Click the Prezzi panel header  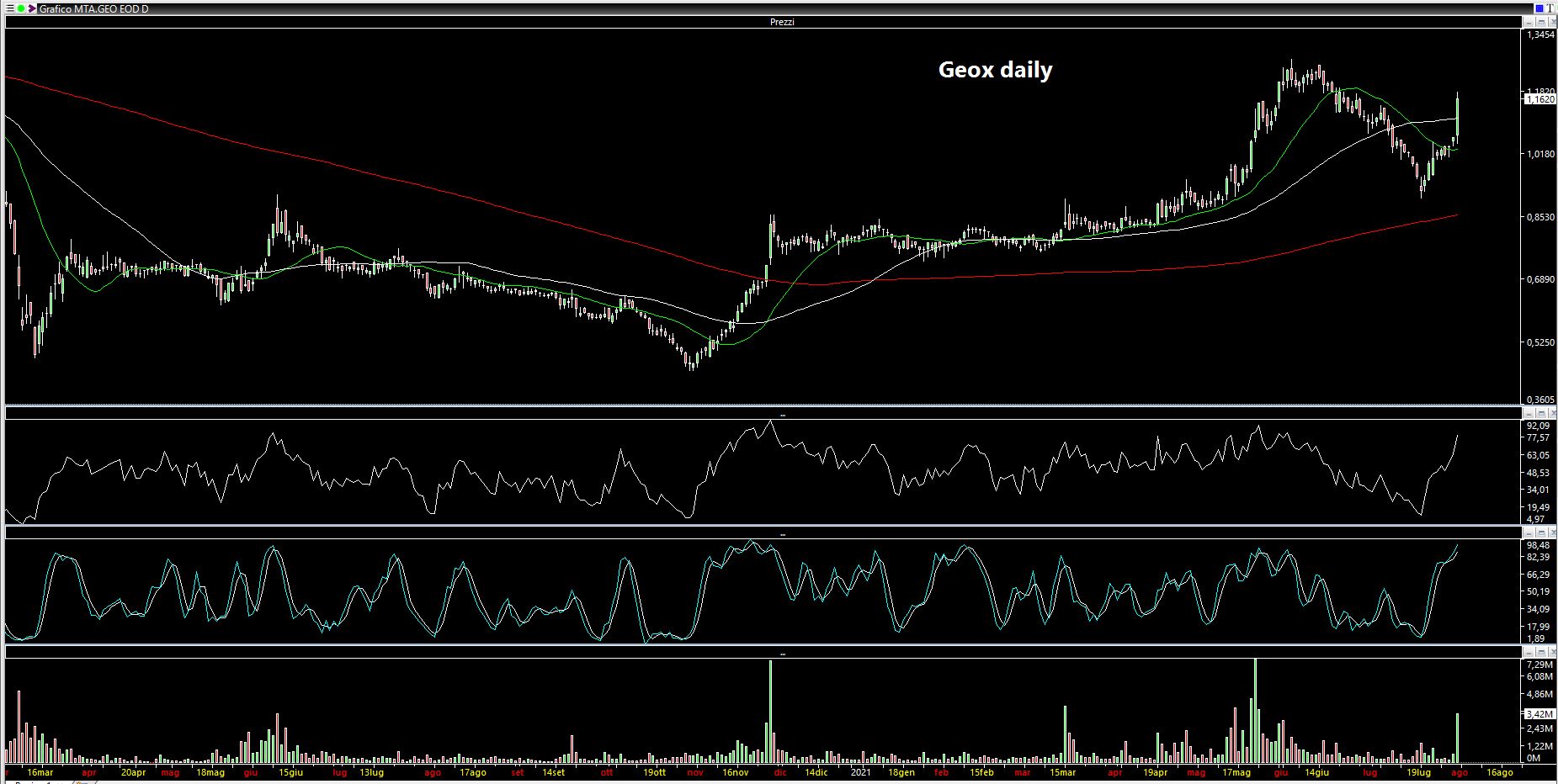[763, 22]
